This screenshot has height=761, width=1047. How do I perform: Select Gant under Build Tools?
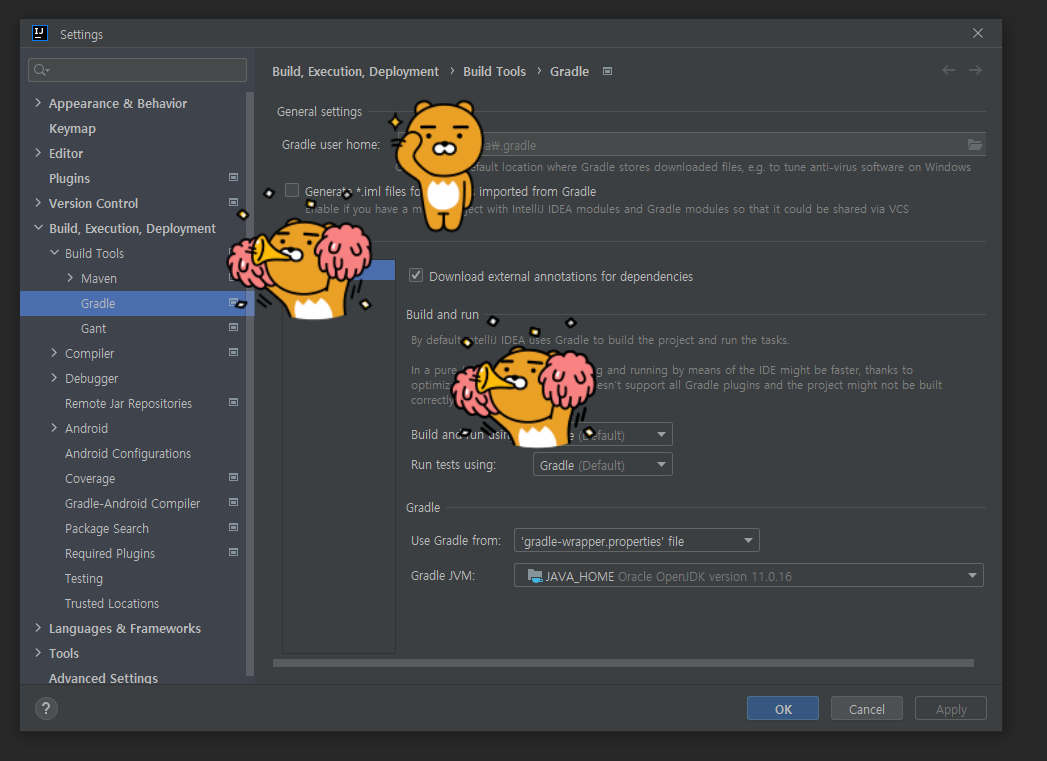pos(93,328)
